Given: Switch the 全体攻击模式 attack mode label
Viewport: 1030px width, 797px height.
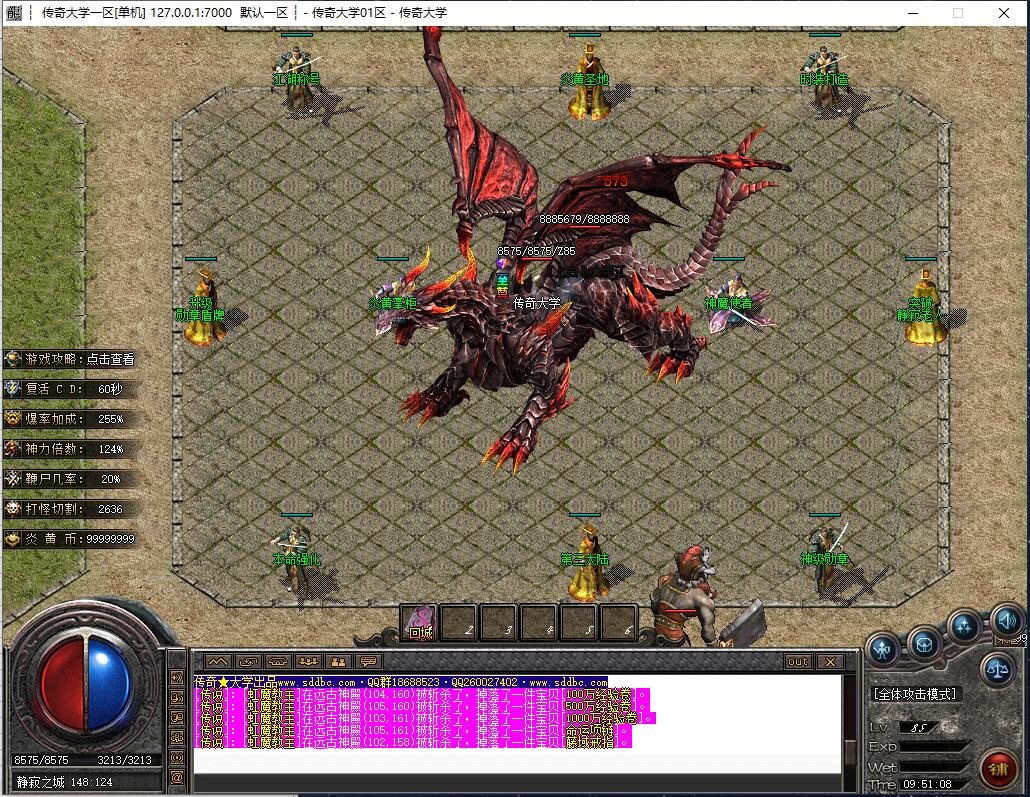Looking at the screenshot, I should pos(915,694).
